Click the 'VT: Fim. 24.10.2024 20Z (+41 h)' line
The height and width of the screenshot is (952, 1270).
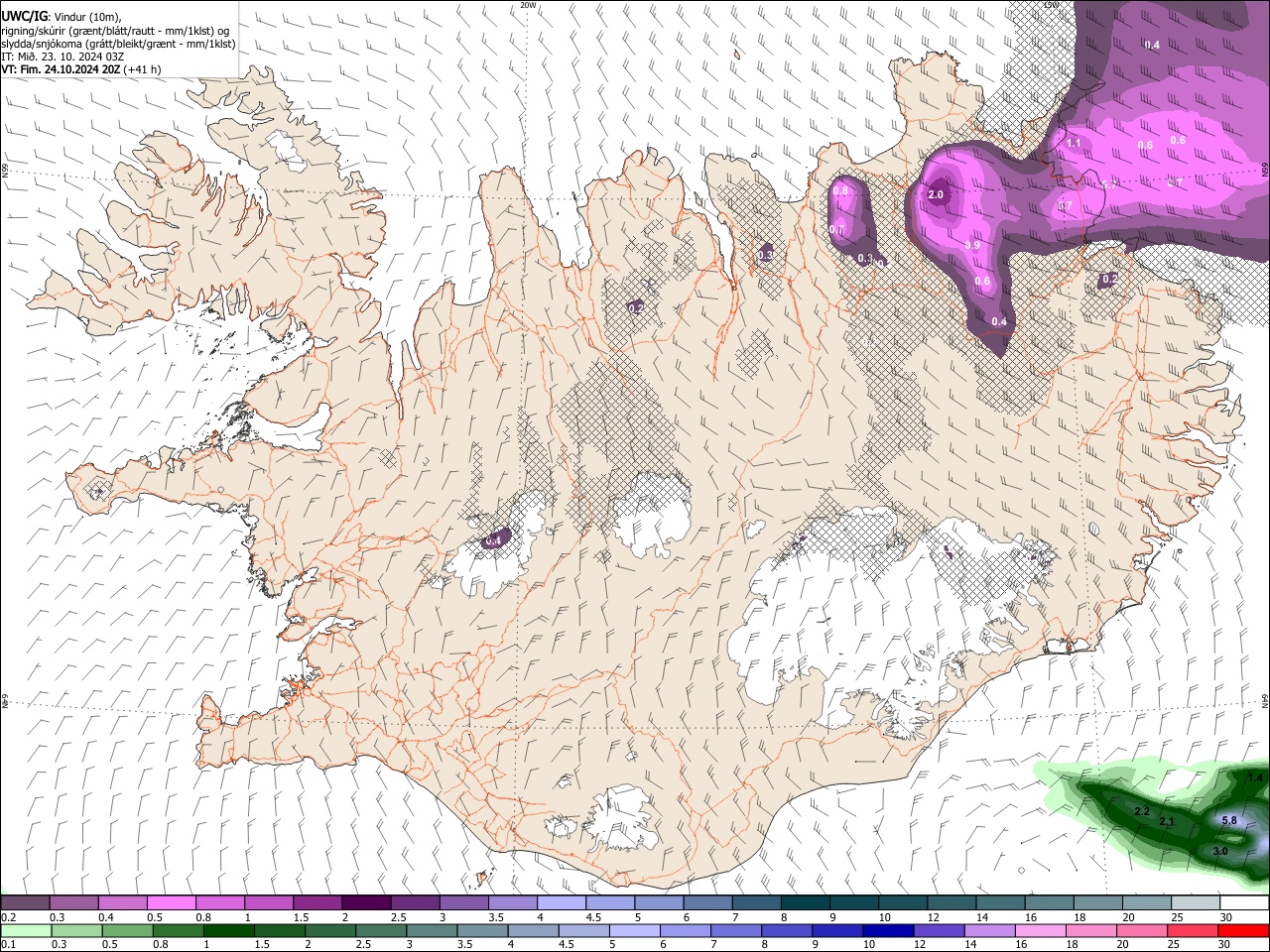click(81, 69)
